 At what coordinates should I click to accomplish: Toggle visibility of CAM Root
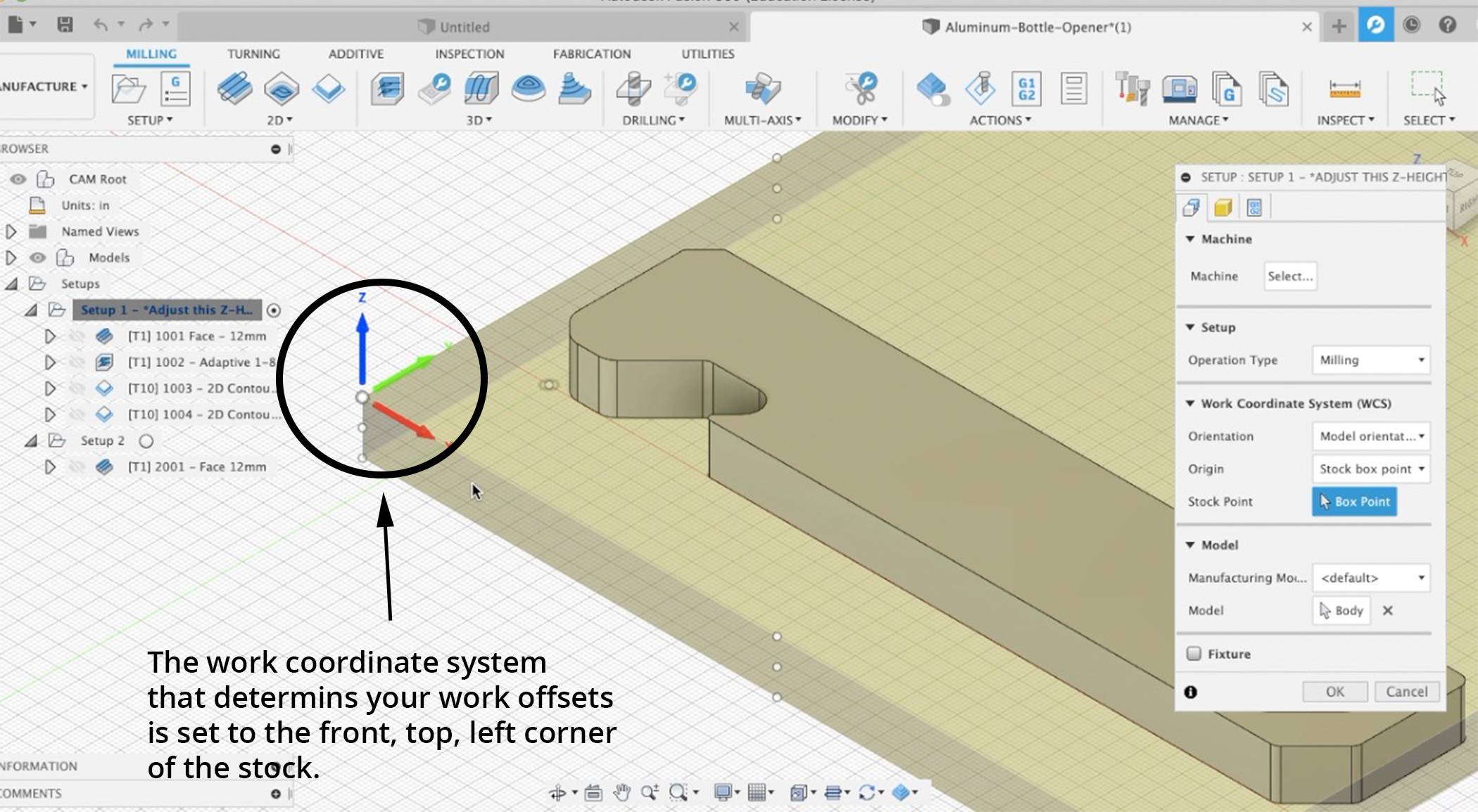click(x=18, y=179)
